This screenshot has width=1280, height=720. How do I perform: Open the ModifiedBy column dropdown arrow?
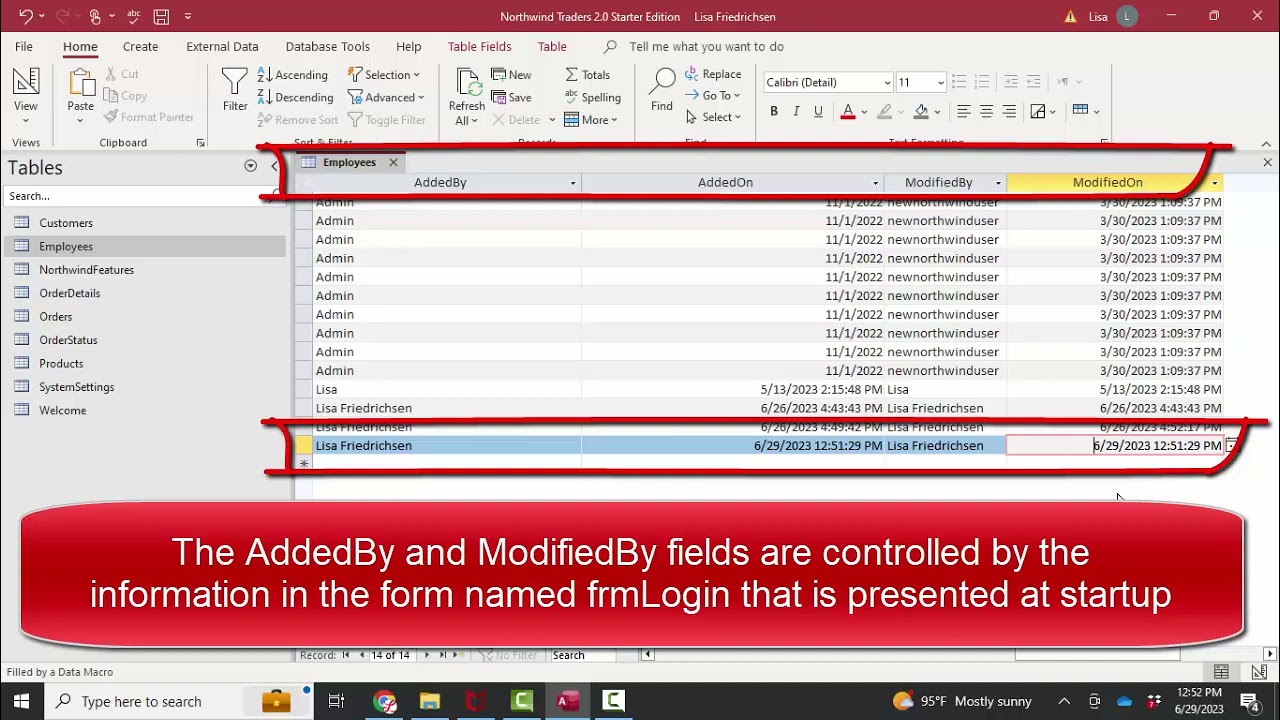tap(998, 183)
